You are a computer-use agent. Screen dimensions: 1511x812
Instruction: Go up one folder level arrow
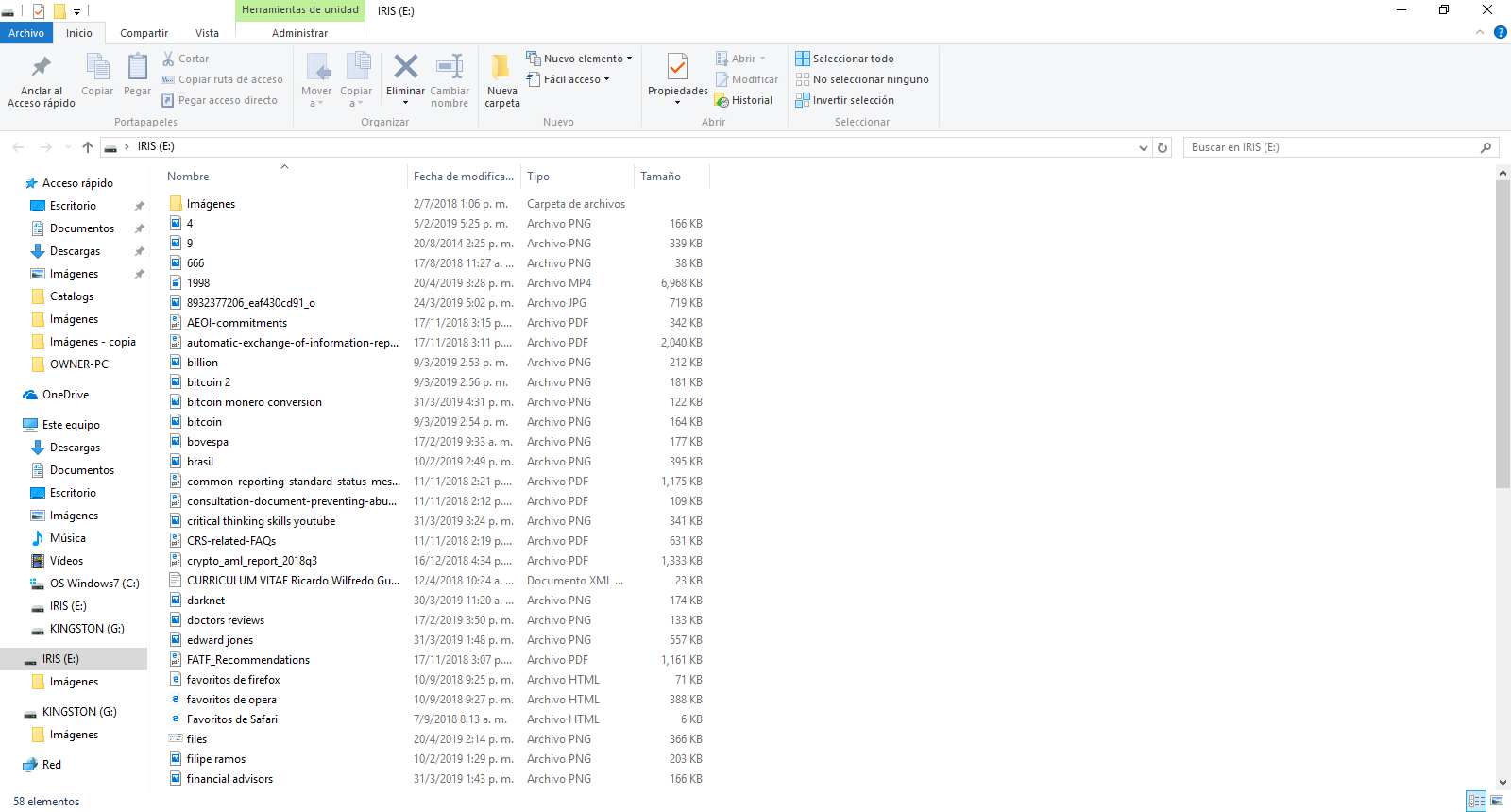[88, 147]
